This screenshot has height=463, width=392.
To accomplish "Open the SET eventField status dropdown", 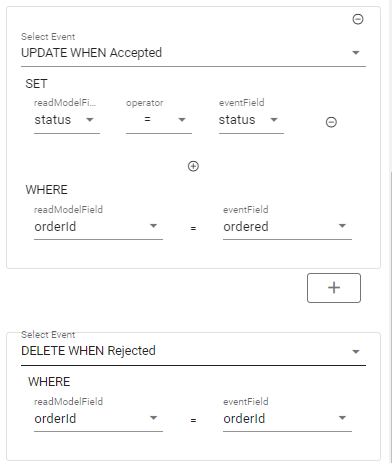I will [x=251, y=120].
